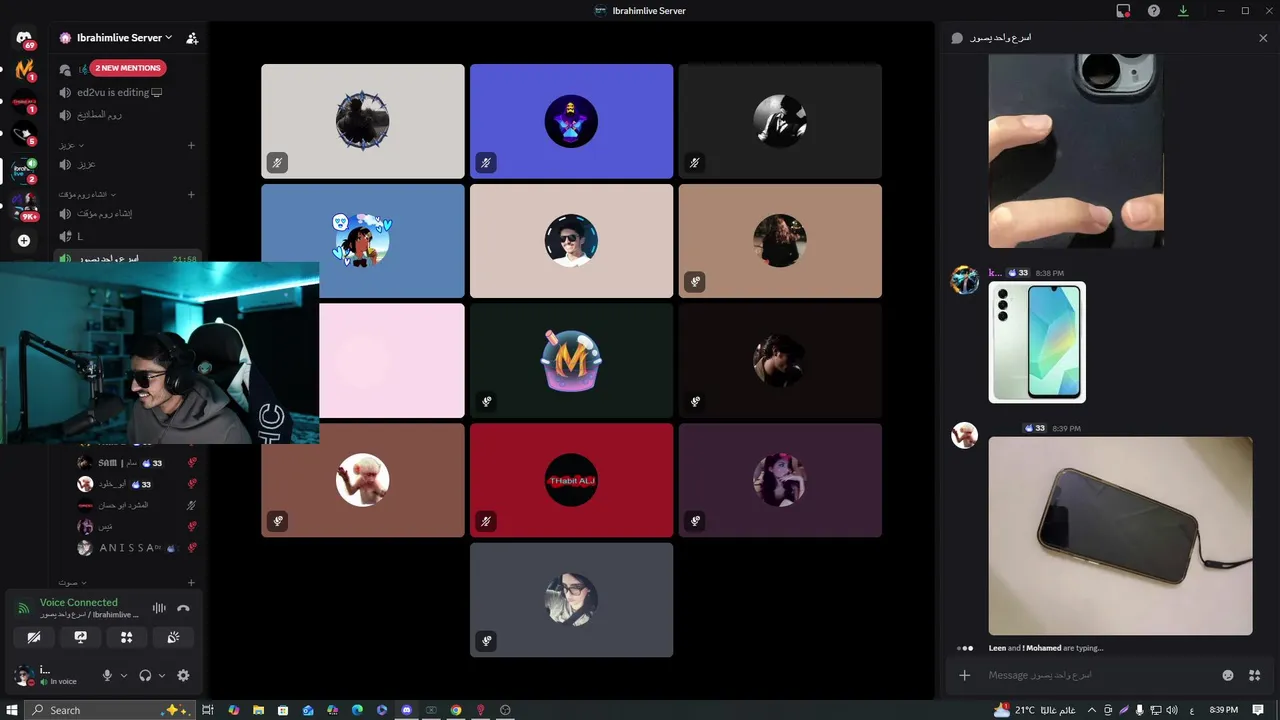Deafen with the headphones icon
The width and height of the screenshot is (1280, 720).
pyautogui.click(x=145, y=675)
